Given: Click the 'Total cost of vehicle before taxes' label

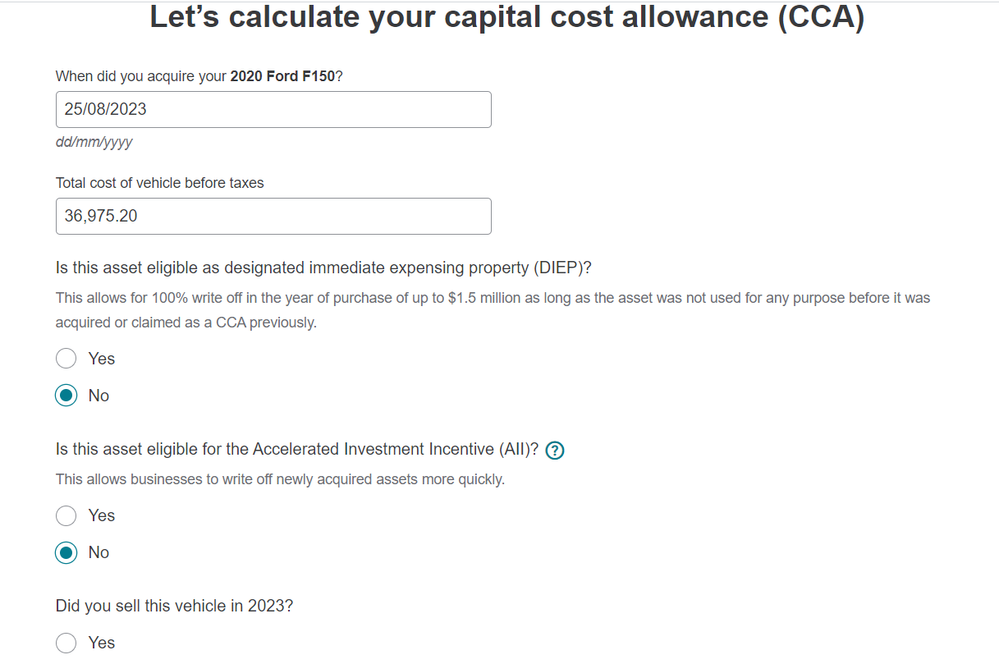Looking at the screenshot, I should pos(159,183).
